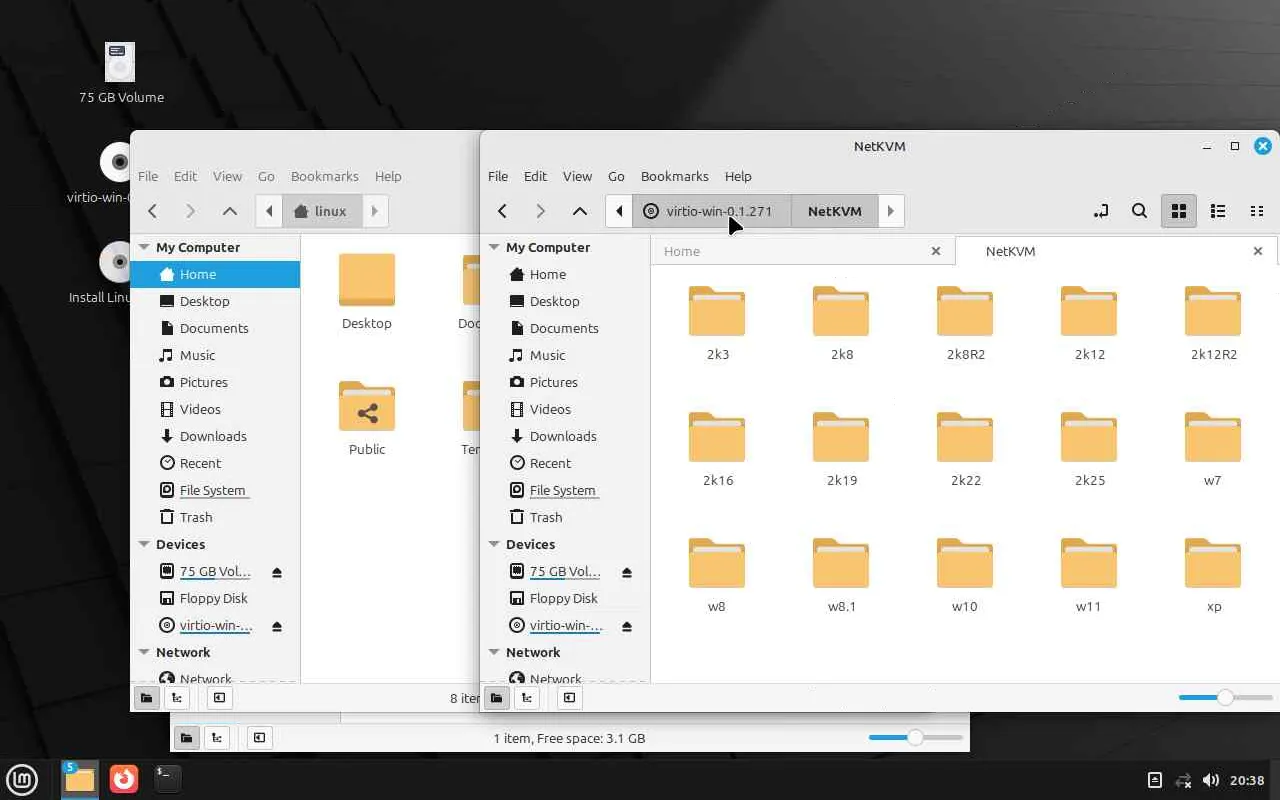Switch NetKVM window to list view

point(1218,211)
